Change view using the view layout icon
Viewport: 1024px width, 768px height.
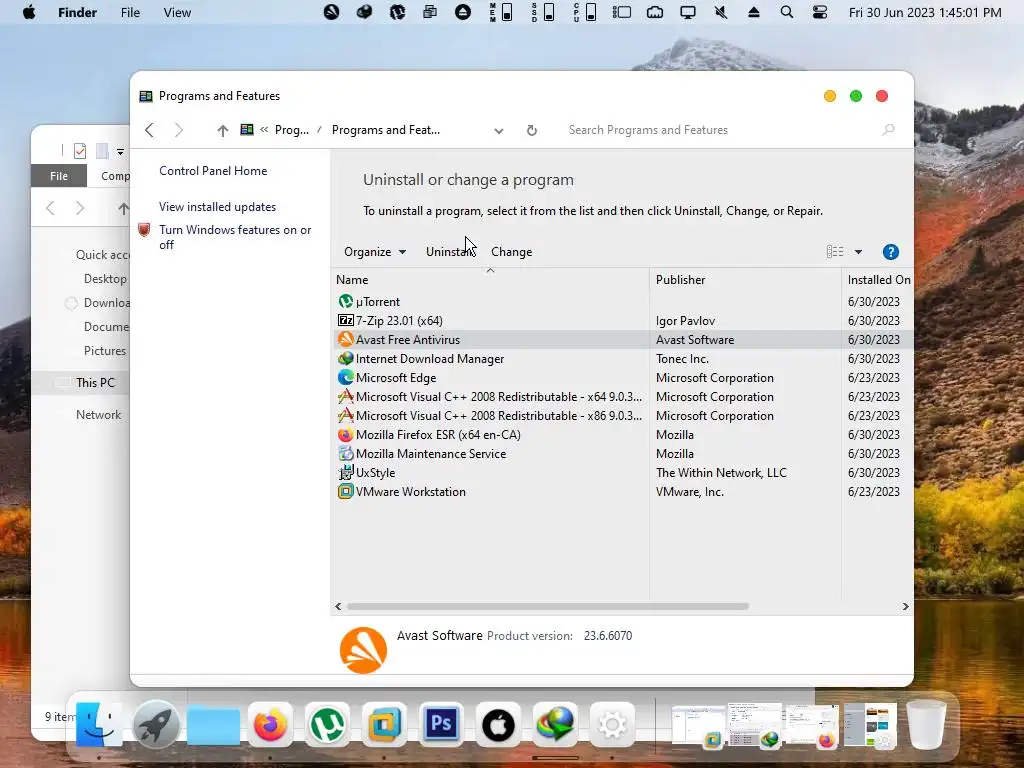click(x=835, y=252)
